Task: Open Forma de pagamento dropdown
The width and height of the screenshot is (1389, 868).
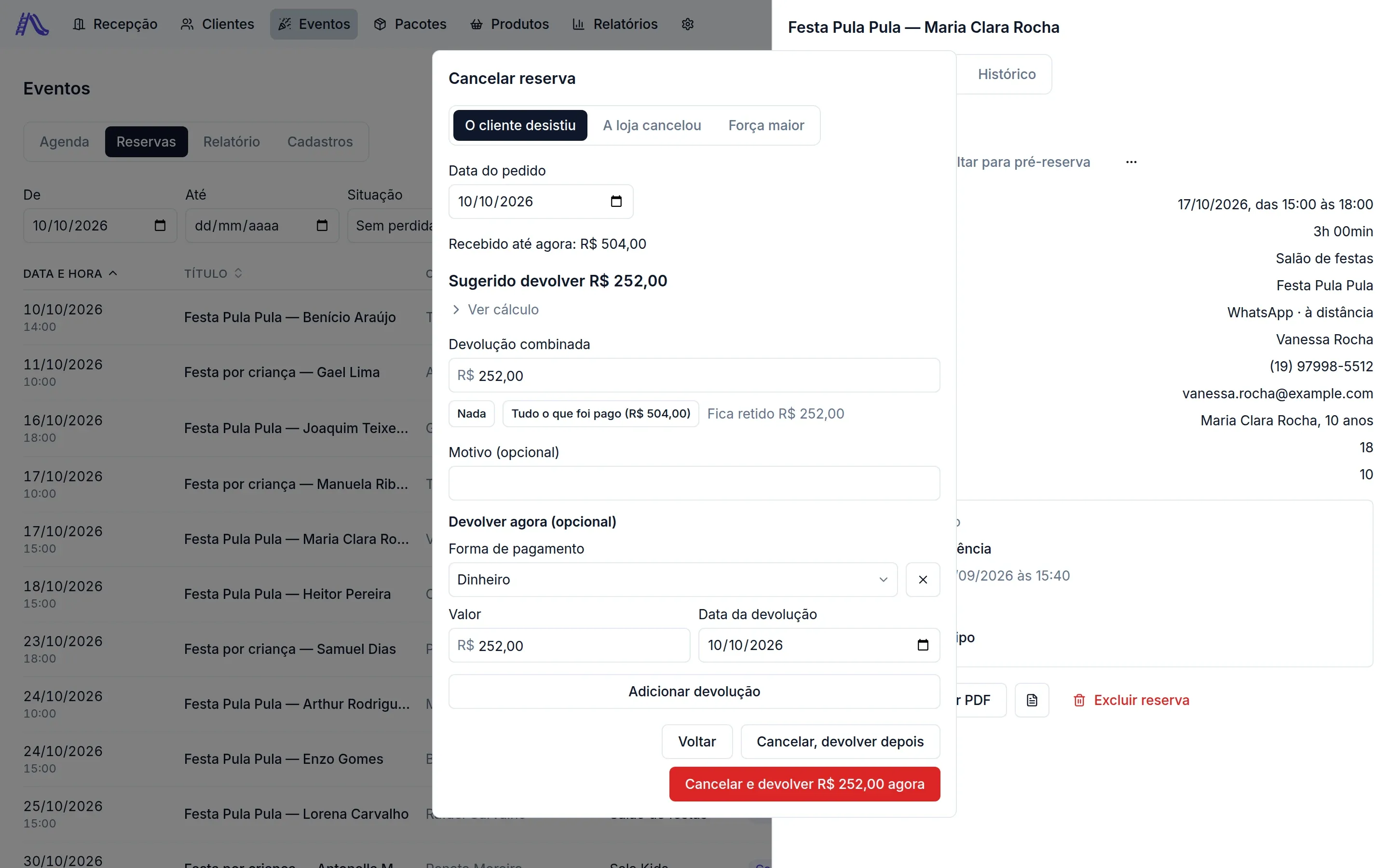Action: click(673, 580)
